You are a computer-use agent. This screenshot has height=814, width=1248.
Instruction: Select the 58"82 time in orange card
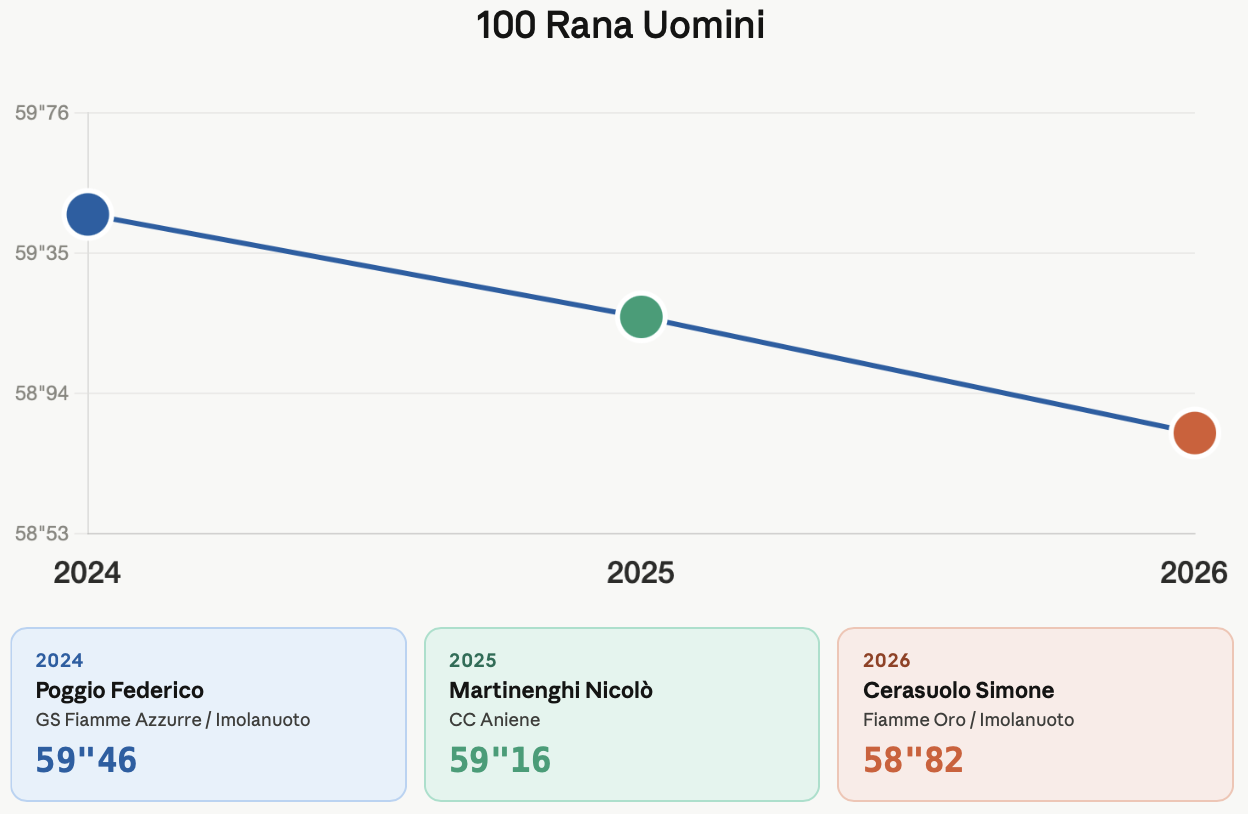[913, 760]
